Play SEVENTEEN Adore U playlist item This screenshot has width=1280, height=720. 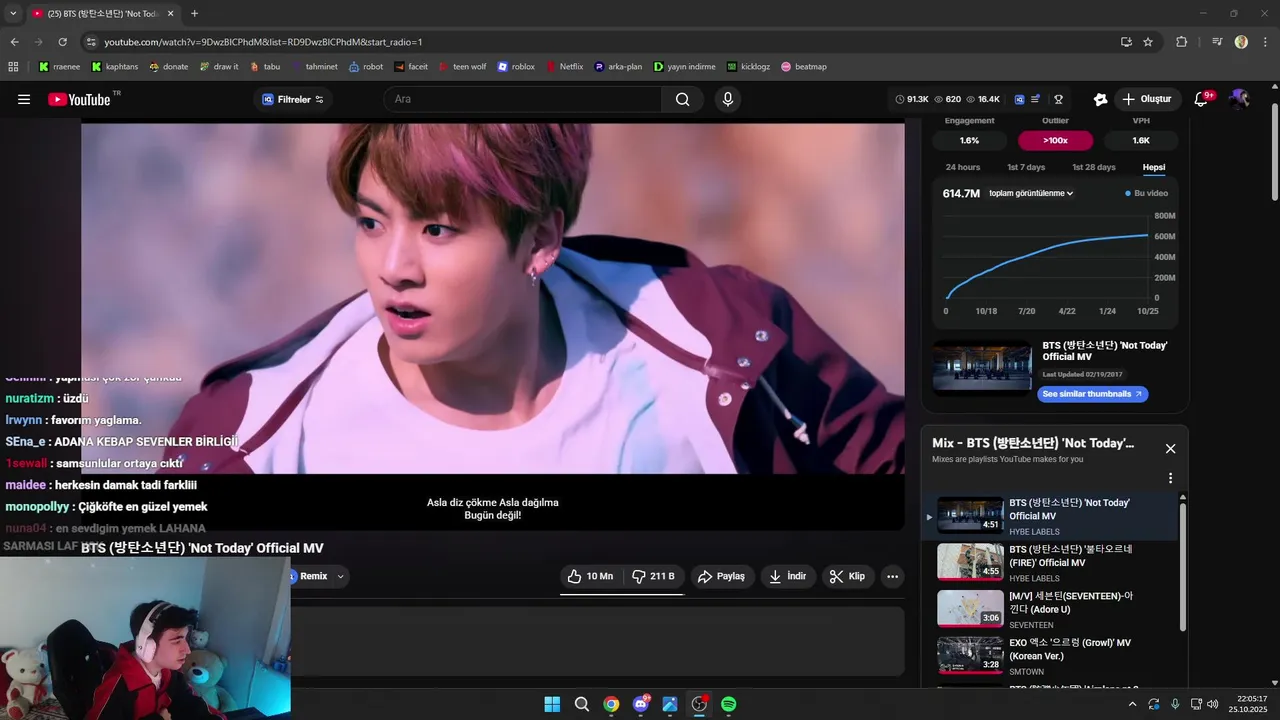[x=1050, y=610]
